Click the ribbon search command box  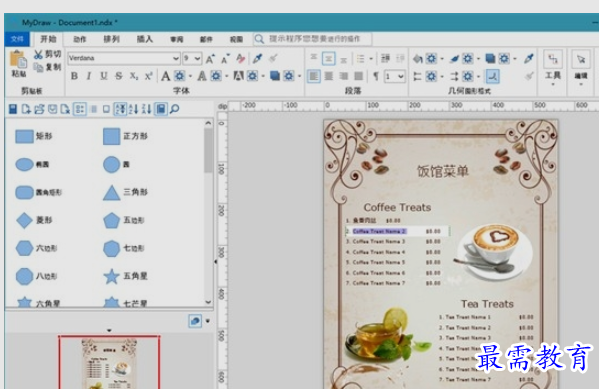[312, 39]
